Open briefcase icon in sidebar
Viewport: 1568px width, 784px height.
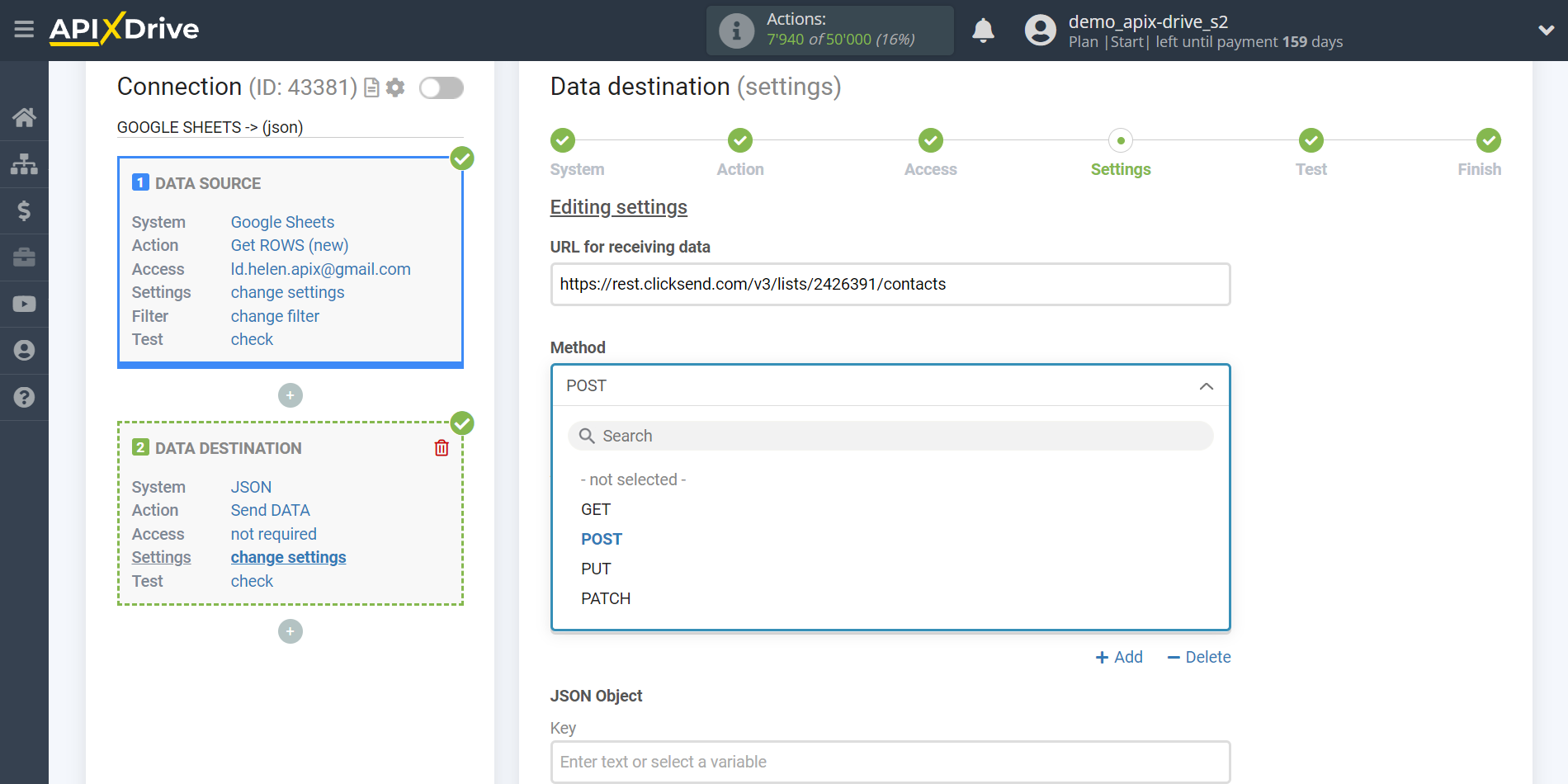(x=24, y=257)
